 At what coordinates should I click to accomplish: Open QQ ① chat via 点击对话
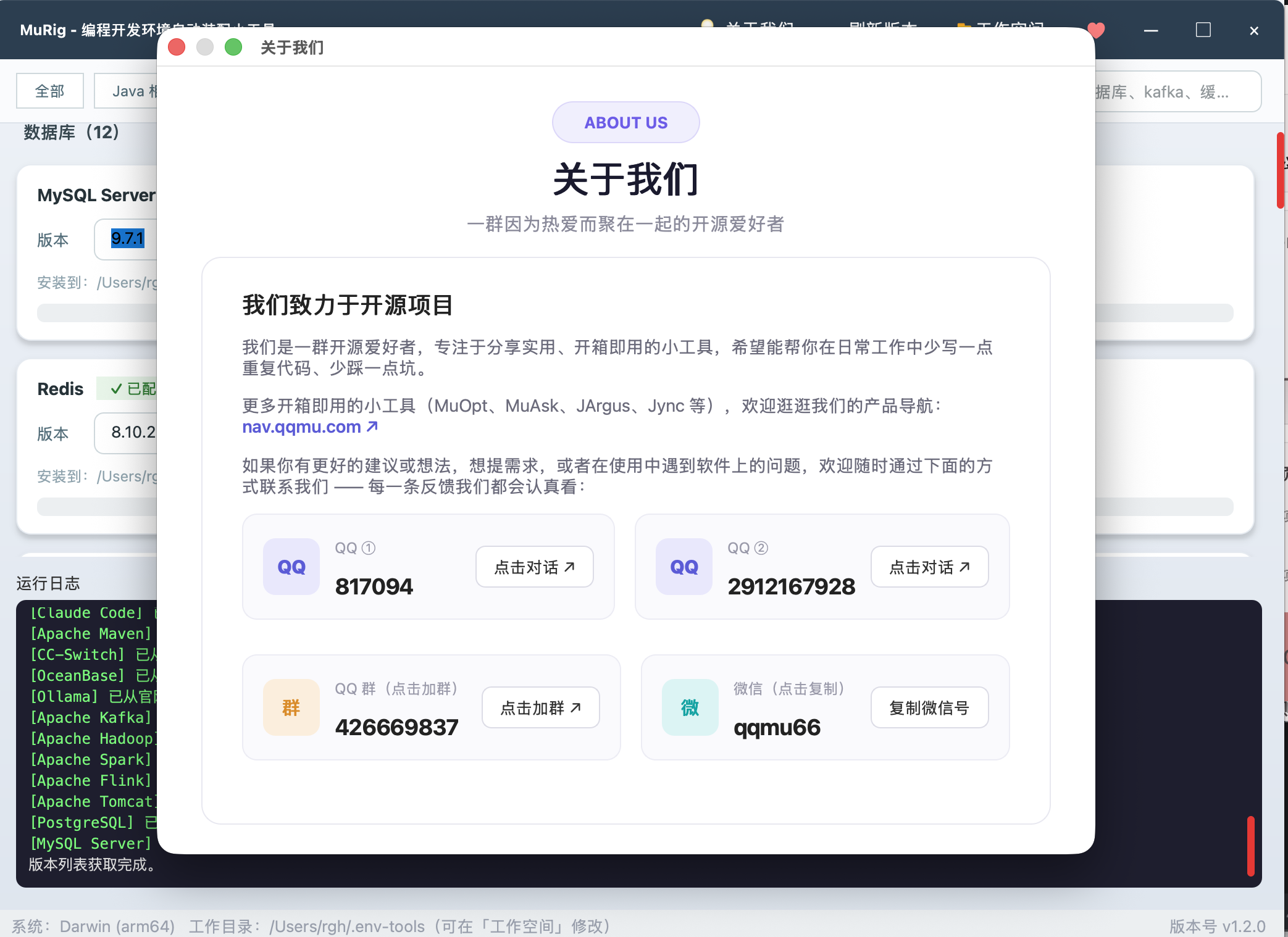pyautogui.click(x=535, y=567)
